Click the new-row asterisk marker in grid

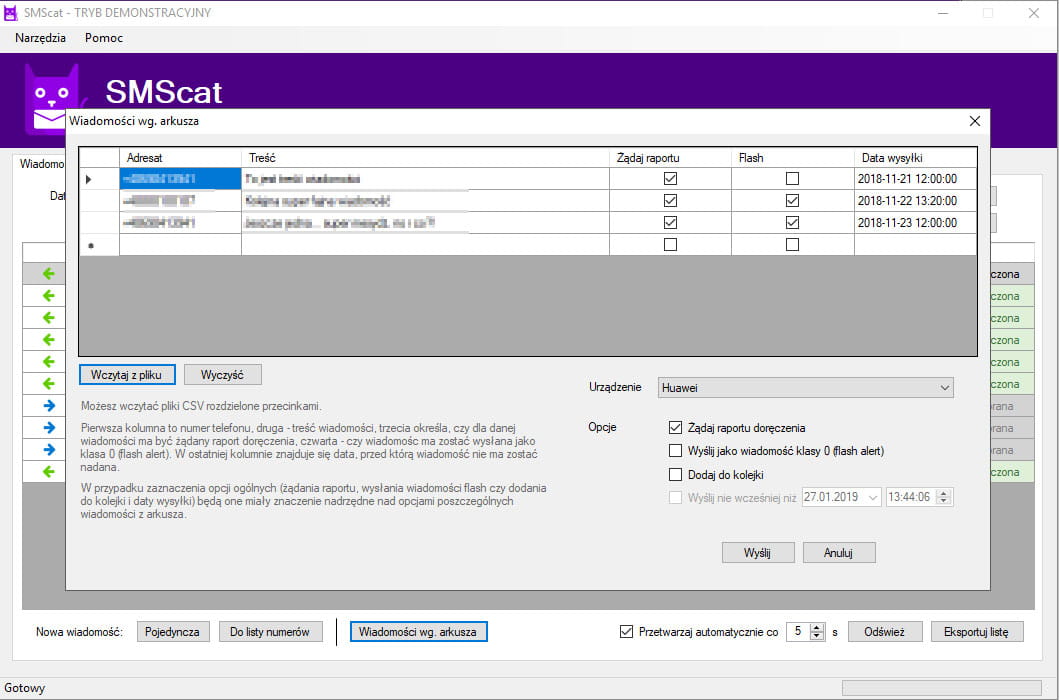tap(91, 245)
